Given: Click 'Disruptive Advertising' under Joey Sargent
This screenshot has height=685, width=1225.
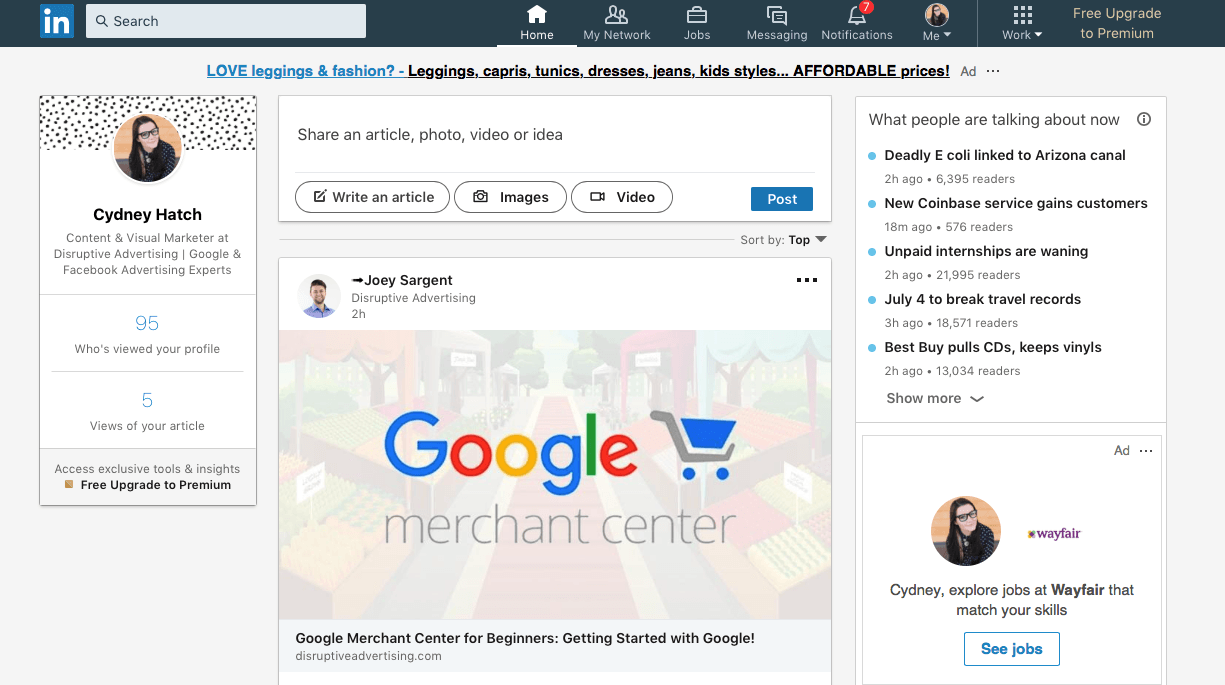Looking at the screenshot, I should coord(413,298).
